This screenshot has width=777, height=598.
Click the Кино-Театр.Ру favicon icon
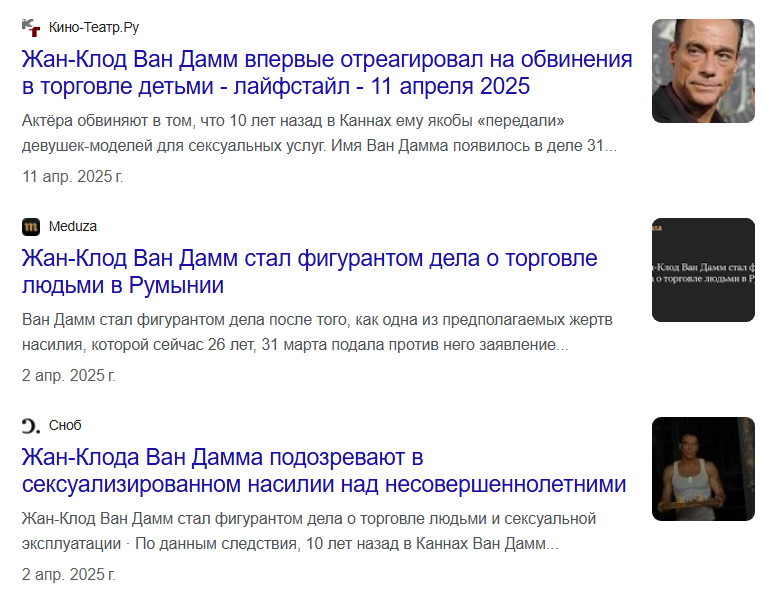(31, 28)
